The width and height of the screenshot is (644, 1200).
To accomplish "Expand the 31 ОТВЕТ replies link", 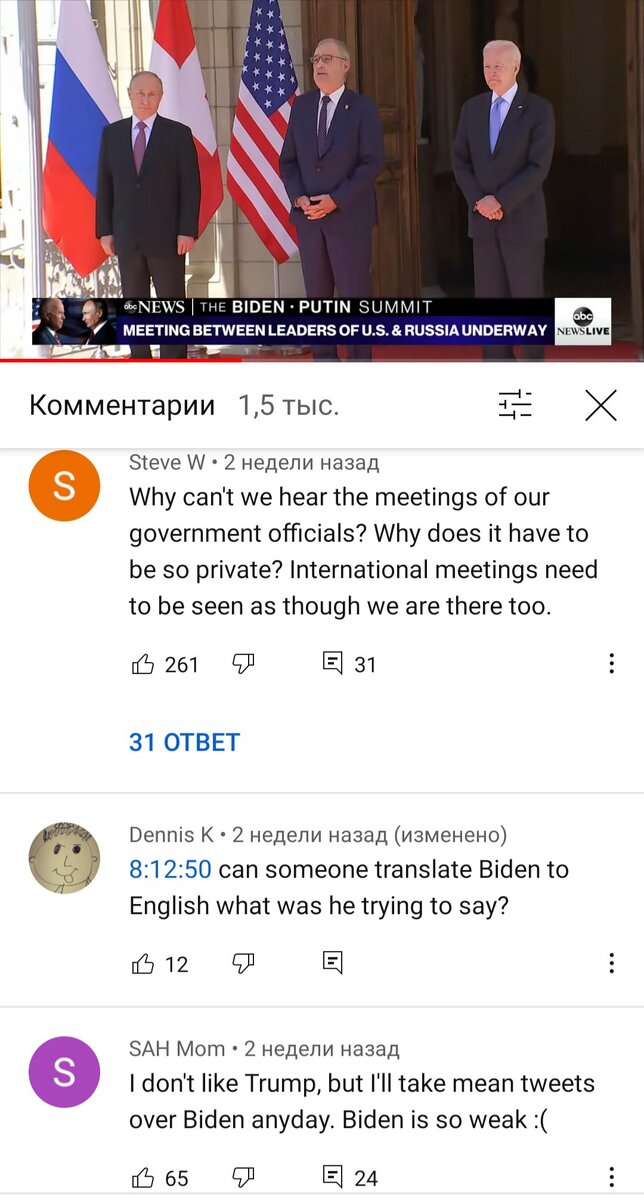I will tap(184, 742).
